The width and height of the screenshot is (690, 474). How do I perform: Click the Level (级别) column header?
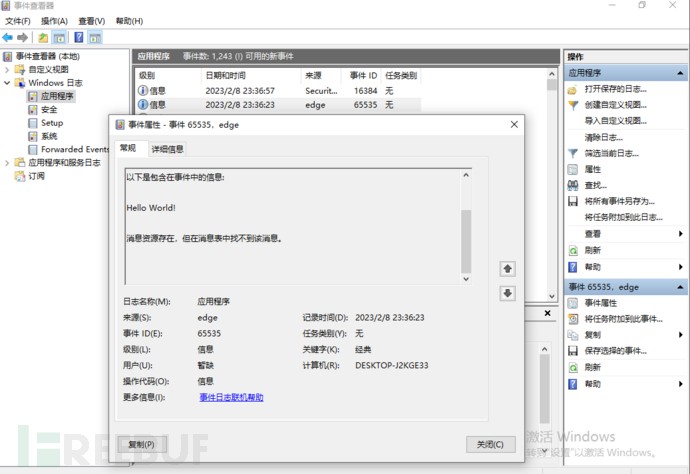(x=168, y=76)
